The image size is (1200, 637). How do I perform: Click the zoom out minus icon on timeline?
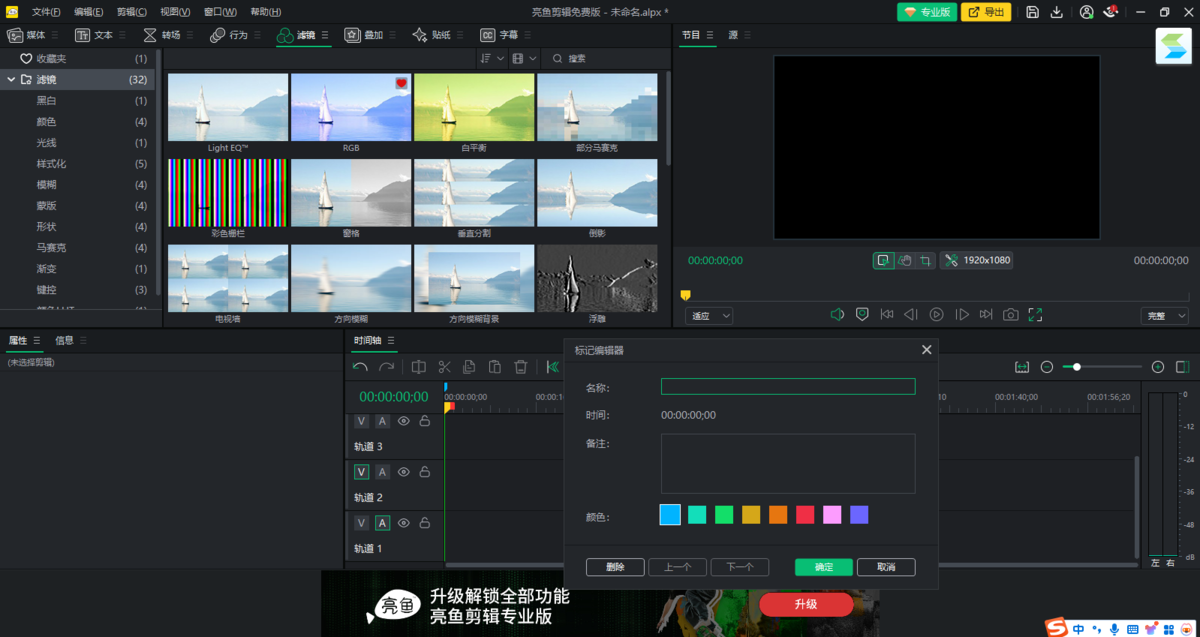pyautogui.click(x=1047, y=367)
